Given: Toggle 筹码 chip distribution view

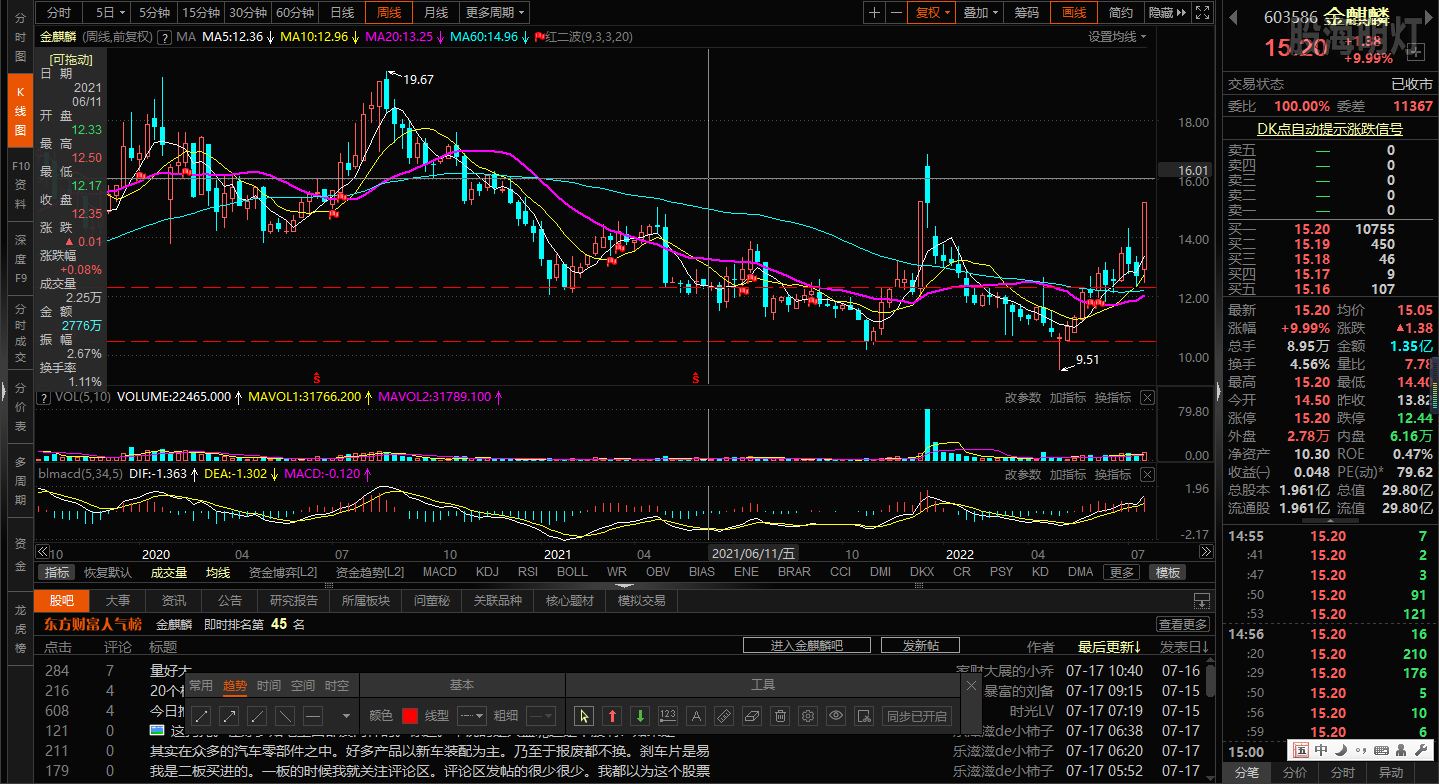Looking at the screenshot, I should tap(1027, 12).
